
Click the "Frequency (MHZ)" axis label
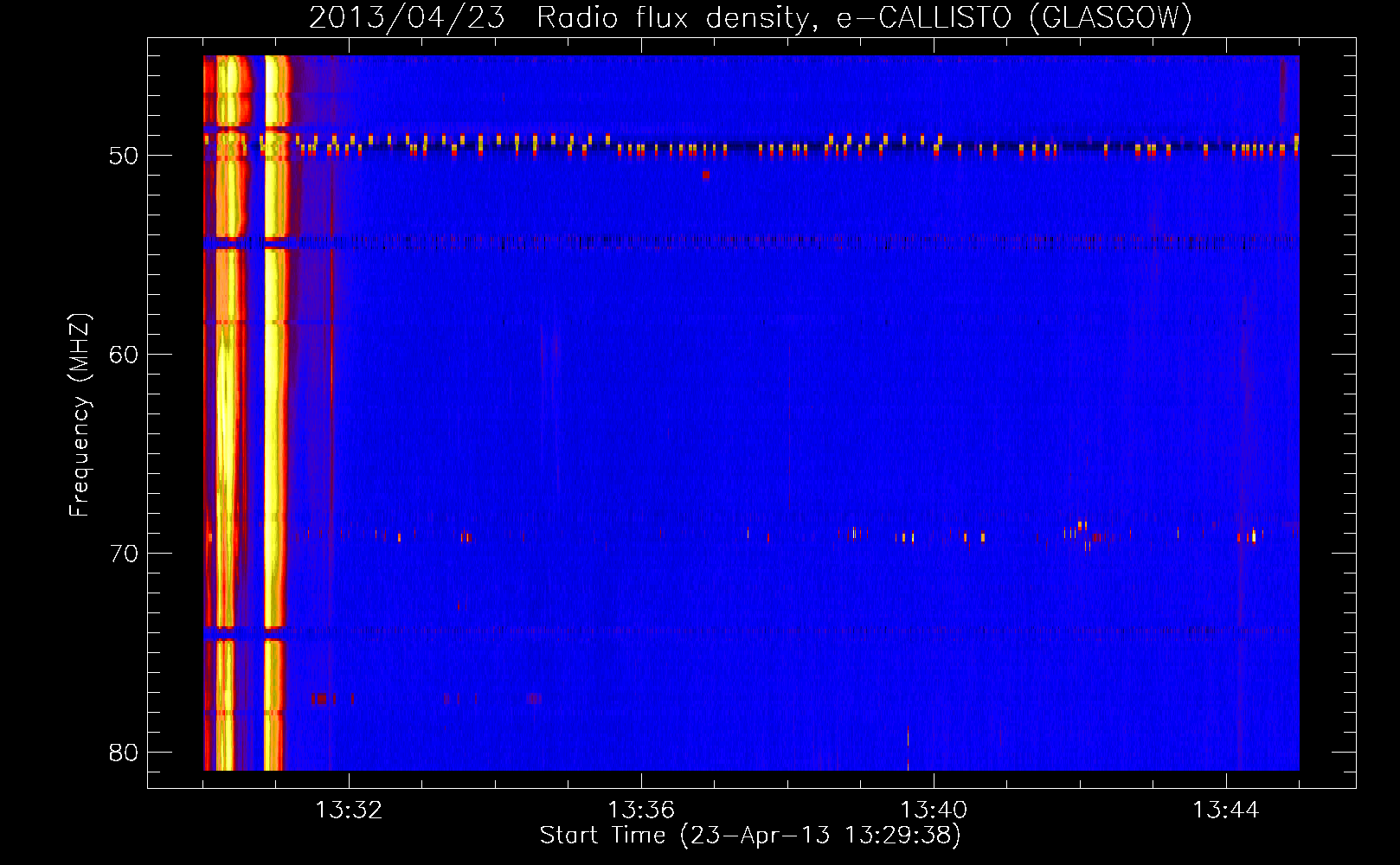tap(79, 415)
